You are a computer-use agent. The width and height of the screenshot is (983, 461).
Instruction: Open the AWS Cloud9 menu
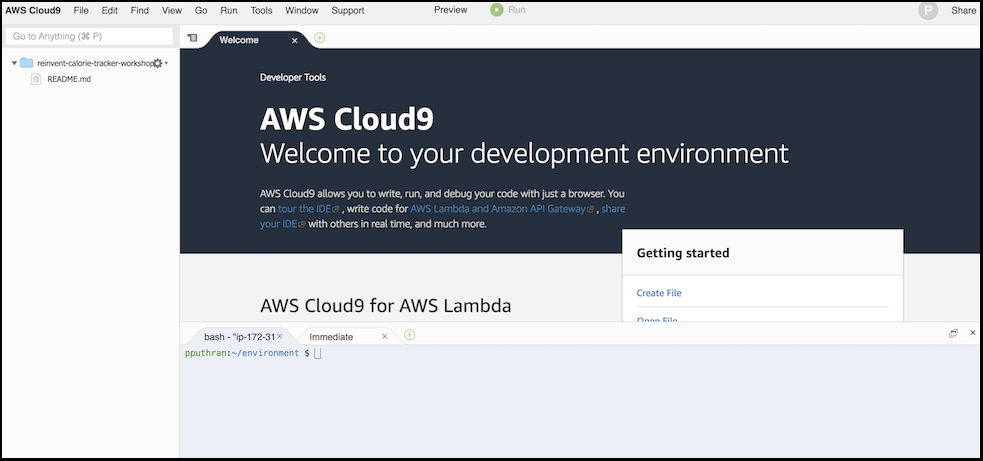click(x=33, y=11)
